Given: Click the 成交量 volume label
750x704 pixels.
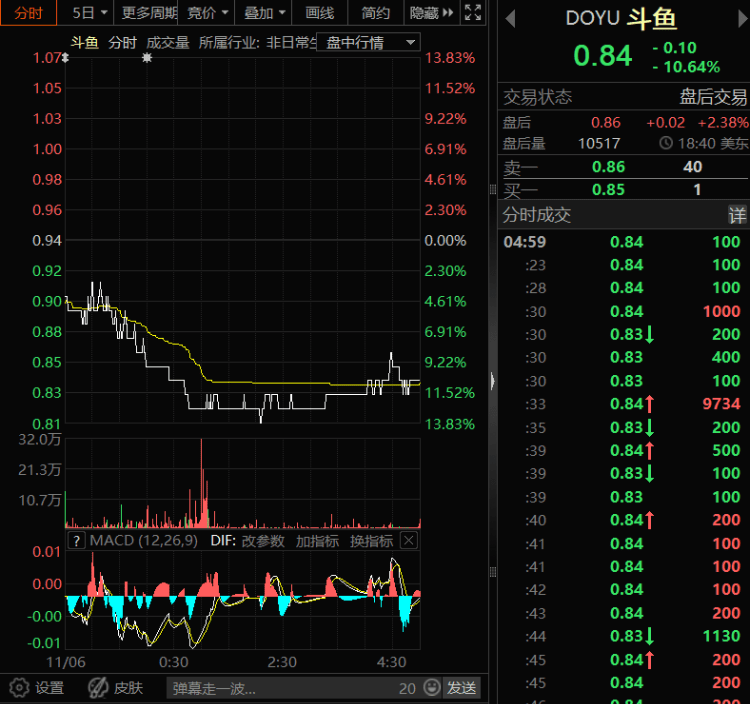Looking at the screenshot, I should (168, 43).
